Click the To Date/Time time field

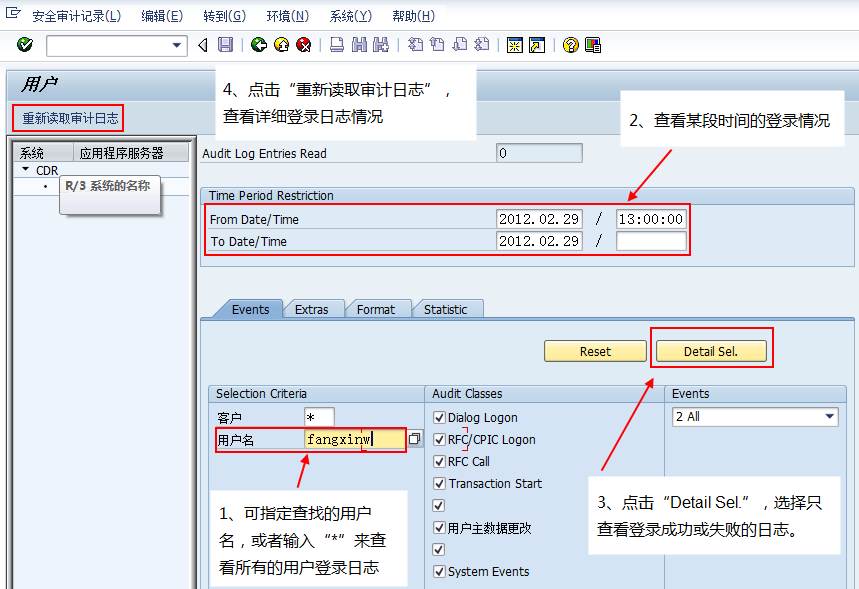[651, 241]
